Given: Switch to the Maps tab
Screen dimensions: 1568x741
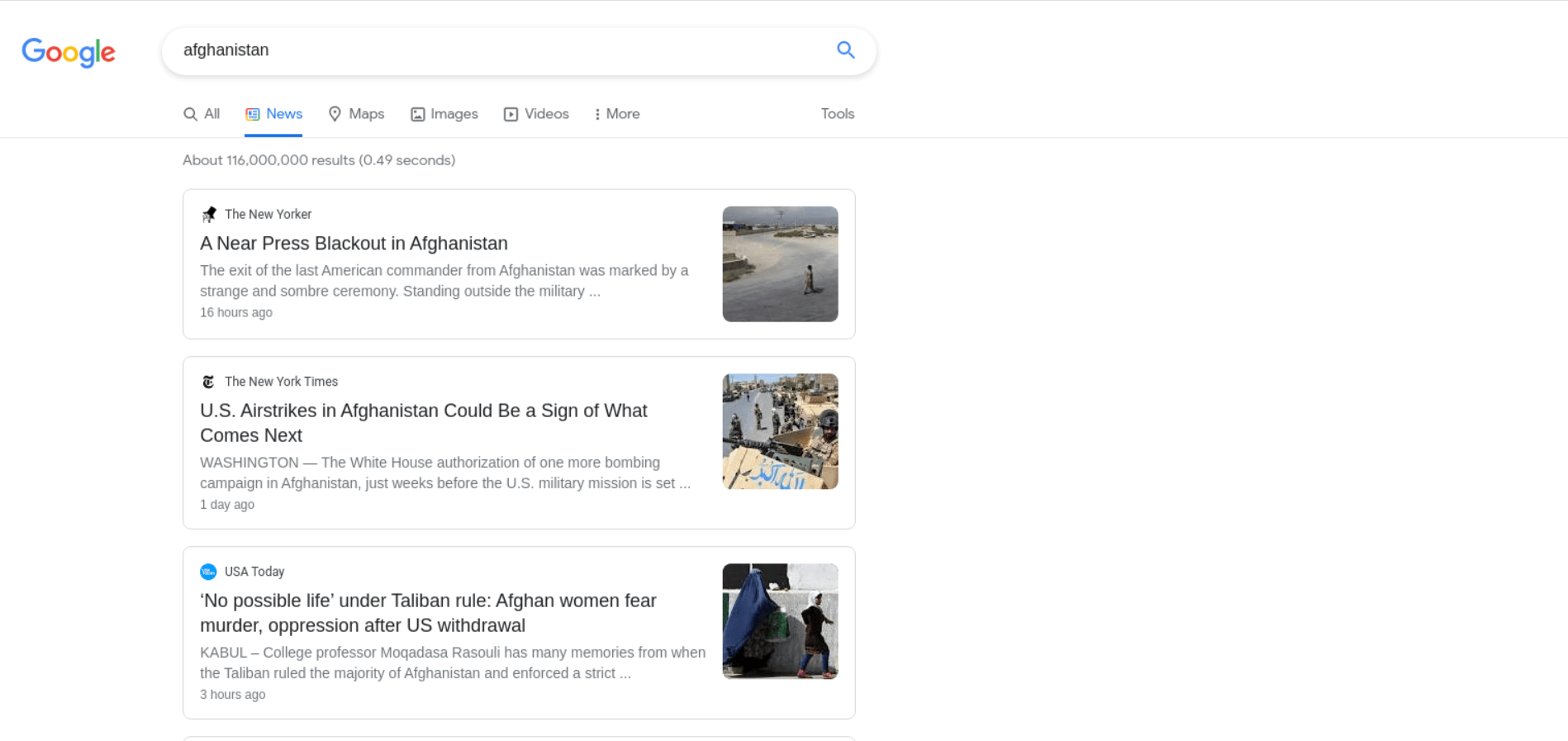Looking at the screenshot, I should 356,114.
